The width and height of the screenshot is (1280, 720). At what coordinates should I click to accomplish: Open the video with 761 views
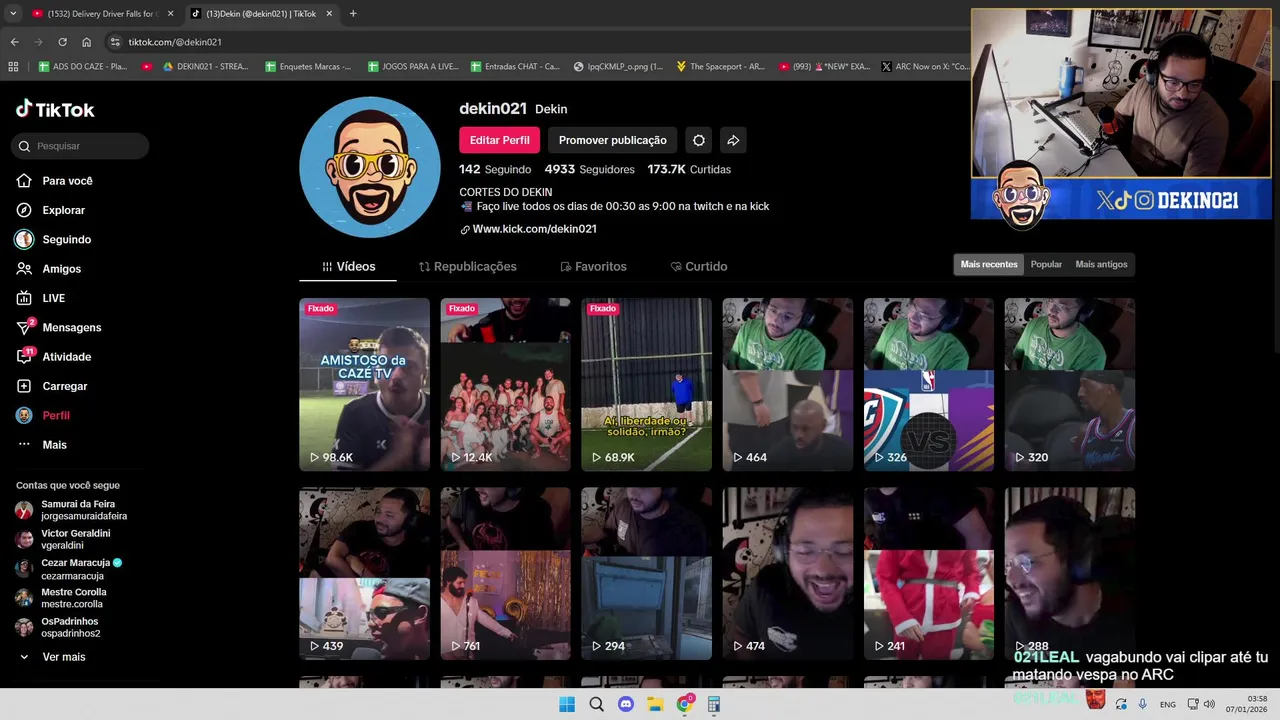(x=505, y=573)
